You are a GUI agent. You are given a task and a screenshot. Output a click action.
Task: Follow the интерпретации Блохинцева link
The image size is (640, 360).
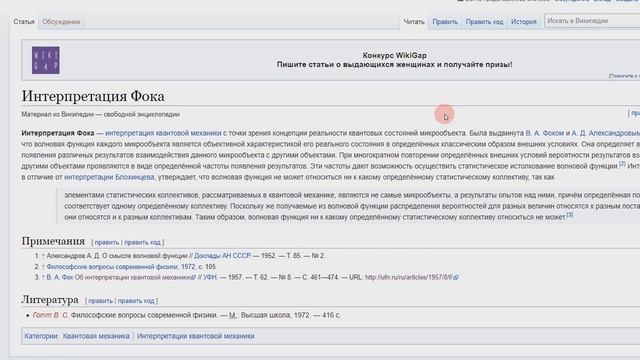[109, 177]
